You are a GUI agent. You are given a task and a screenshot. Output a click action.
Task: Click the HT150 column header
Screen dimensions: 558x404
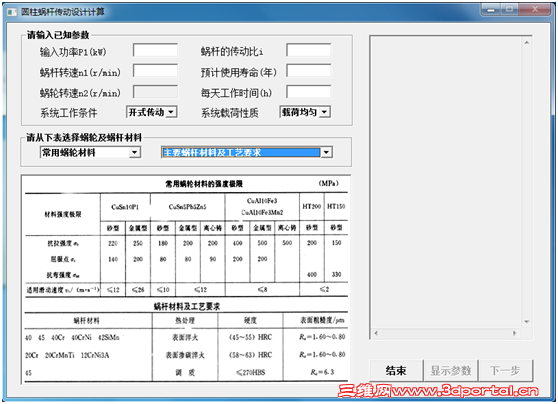[336, 206]
